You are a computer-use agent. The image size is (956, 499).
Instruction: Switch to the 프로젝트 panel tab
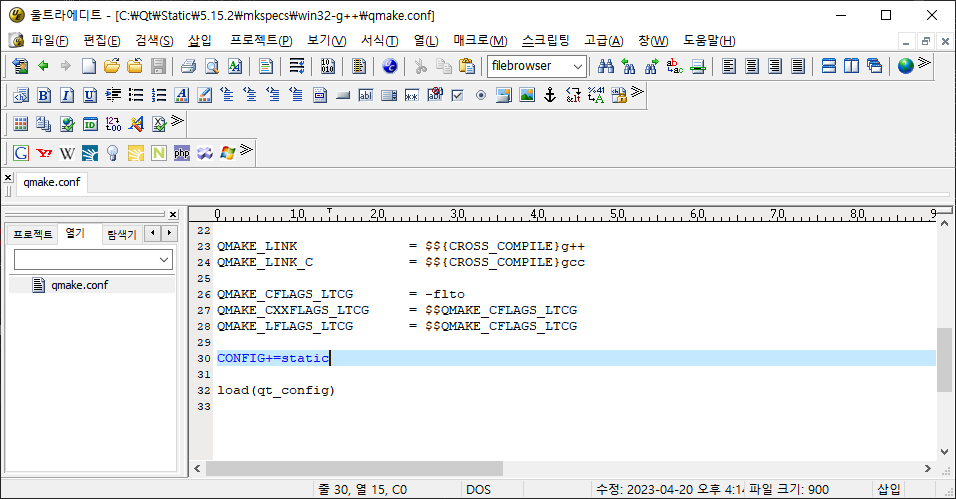pos(33,234)
